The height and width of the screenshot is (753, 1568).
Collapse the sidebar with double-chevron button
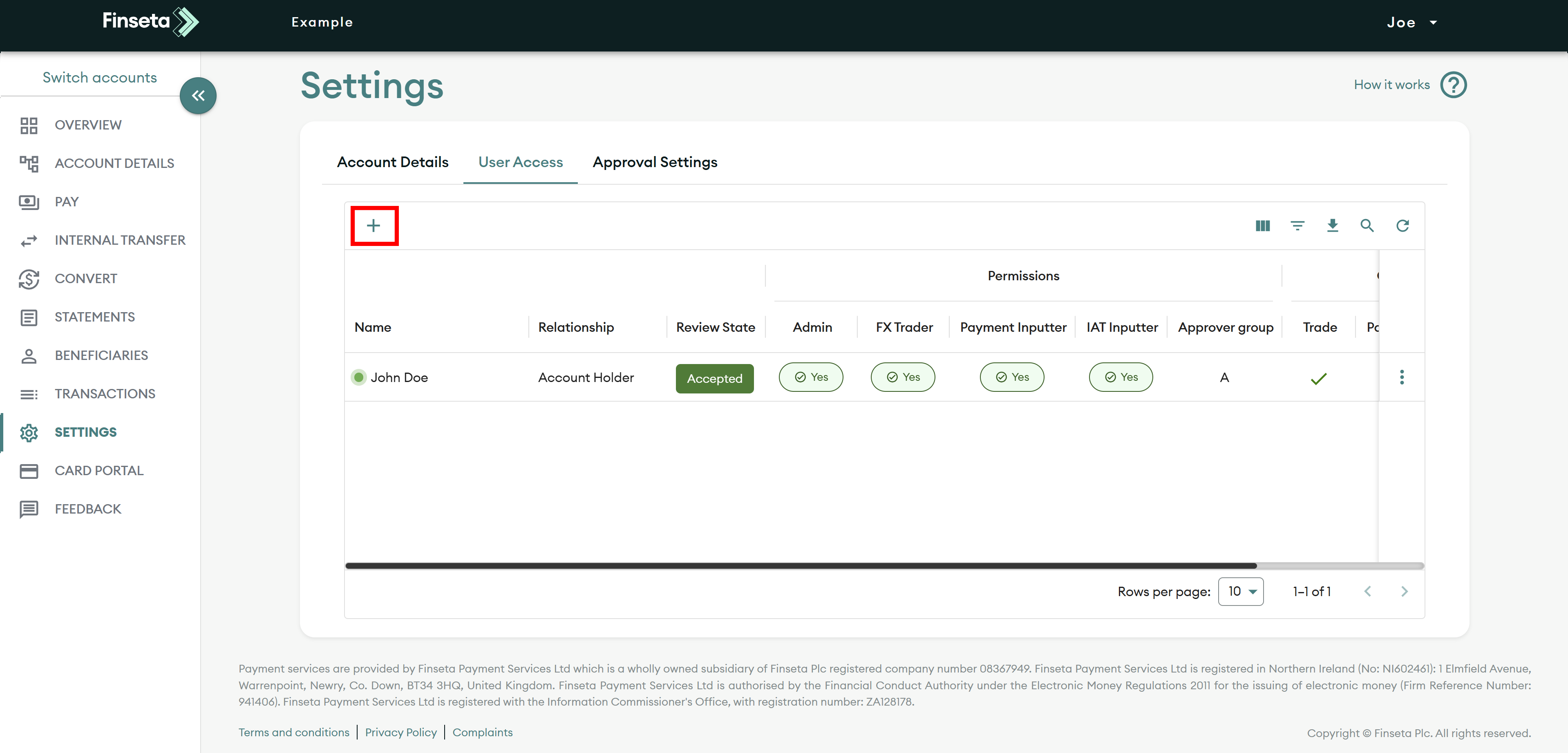pyautogui.click(x=198, y=96)
